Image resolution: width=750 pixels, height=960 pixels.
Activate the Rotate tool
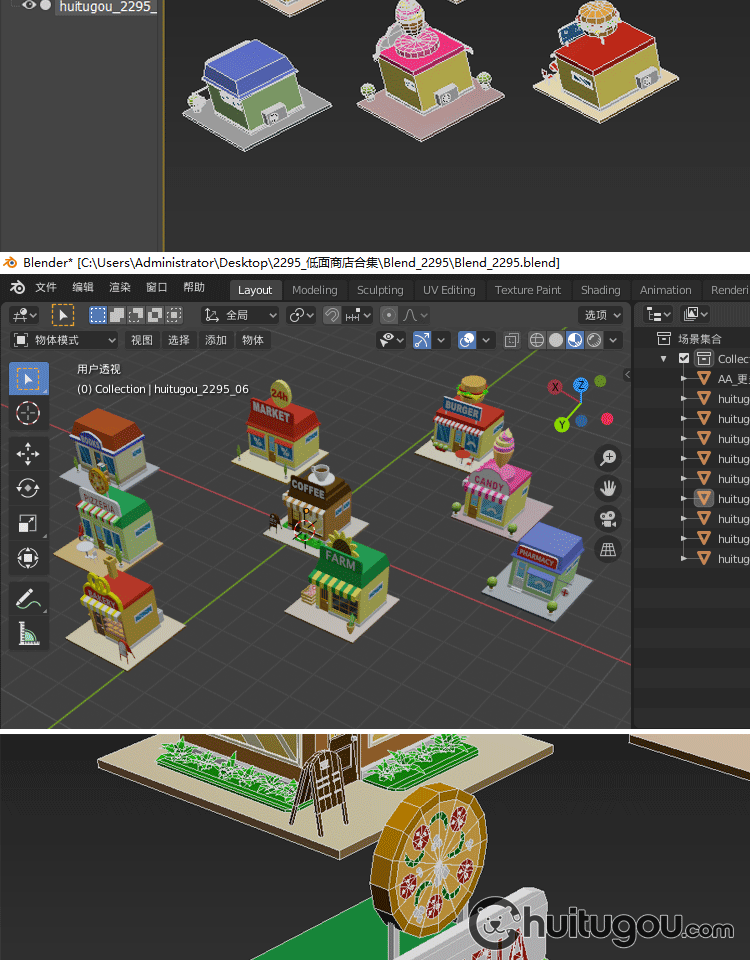[28, 488]
